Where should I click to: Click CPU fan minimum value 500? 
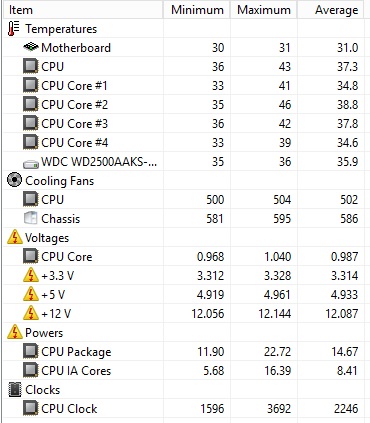click(x=215, y=200)
